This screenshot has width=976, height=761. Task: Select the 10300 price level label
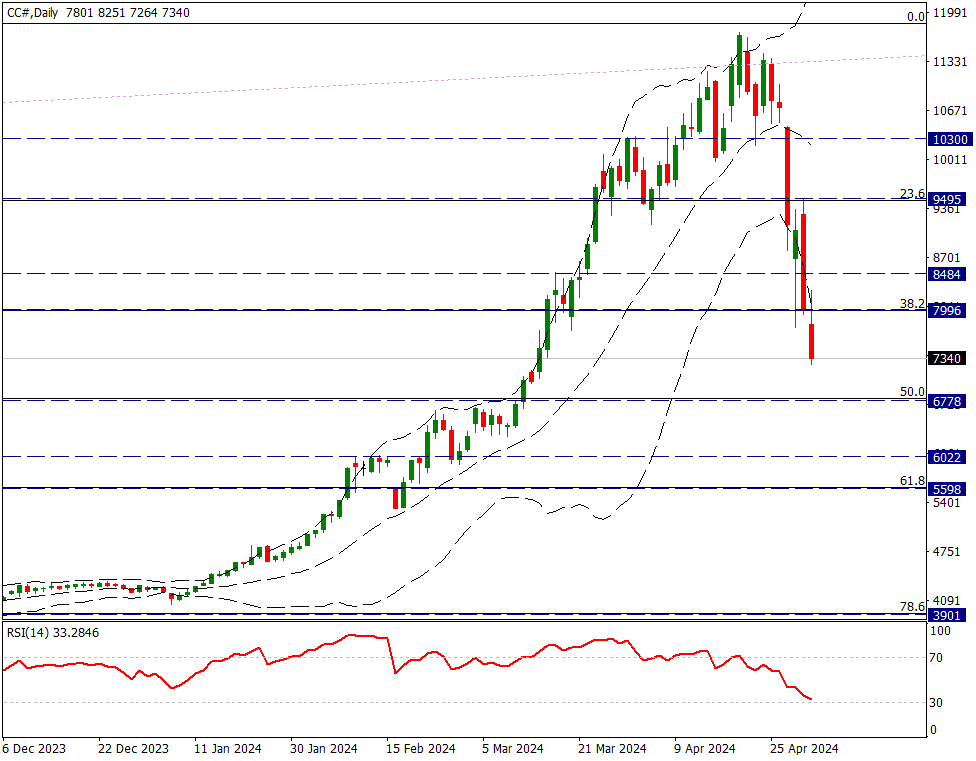pos(945,140)
